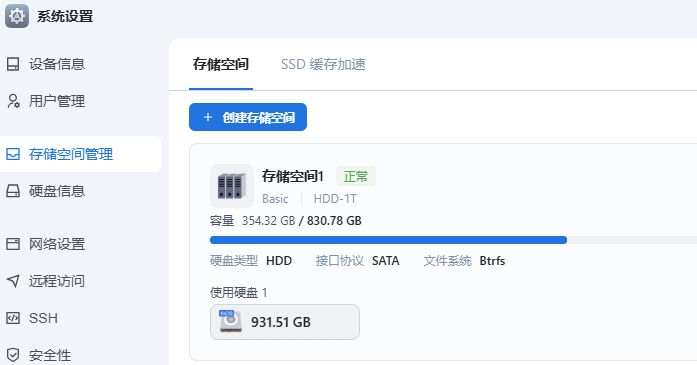Click the user management person icon

pyautogui.click(x=13, y=101)
